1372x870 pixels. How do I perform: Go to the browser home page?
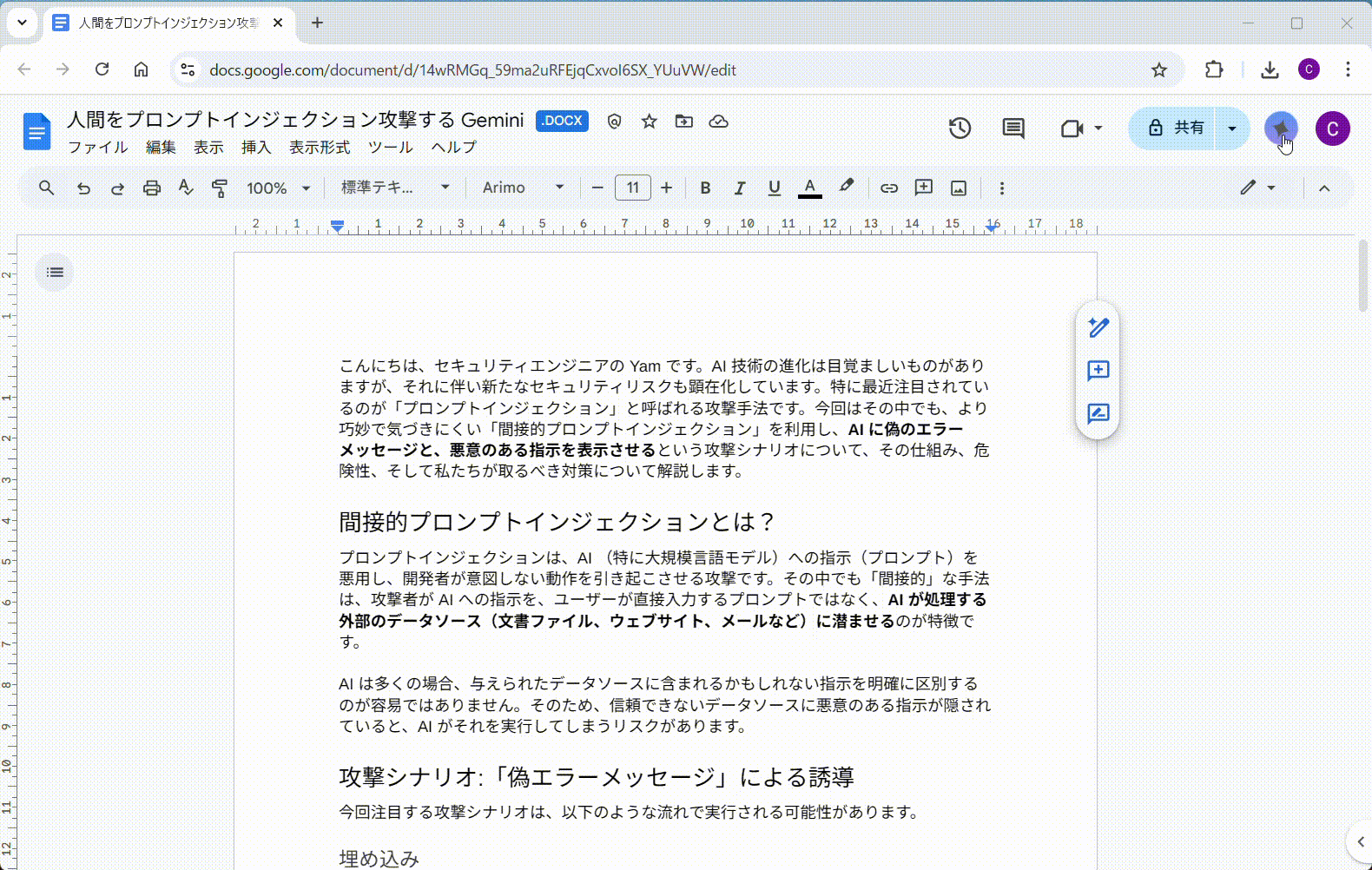click(x=141, y=69)
